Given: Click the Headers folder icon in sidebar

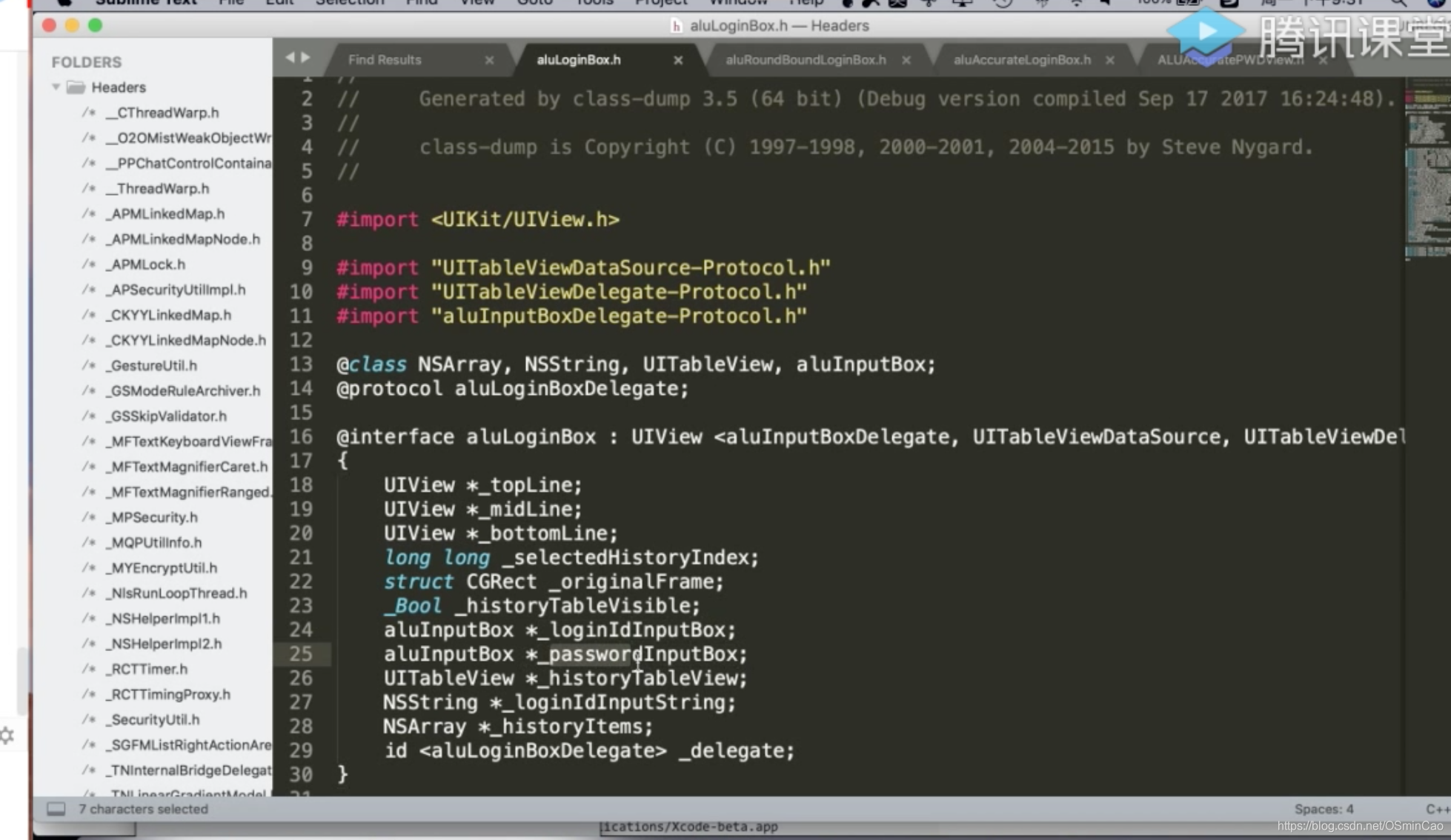Looking at the screenshot, I should click(76, 87).
